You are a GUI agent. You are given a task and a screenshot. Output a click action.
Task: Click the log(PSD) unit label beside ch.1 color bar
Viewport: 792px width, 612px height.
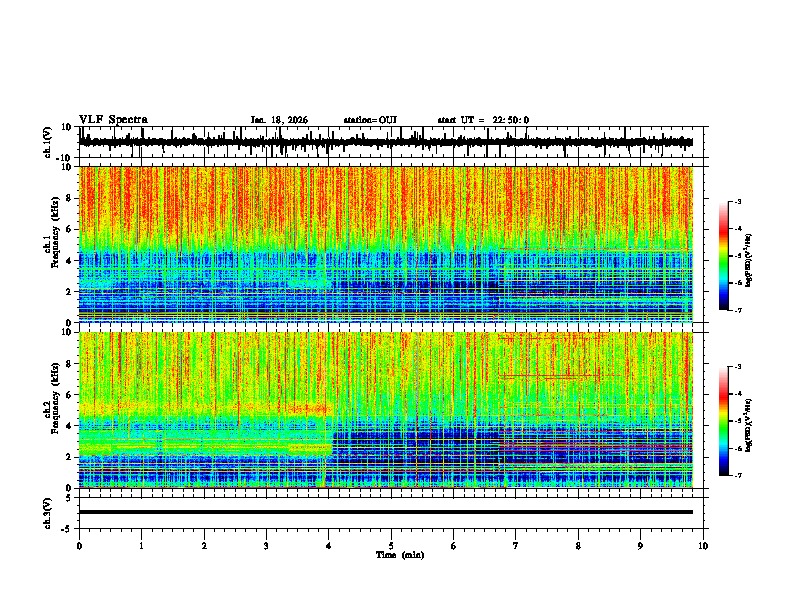click(x=749, y=260)
